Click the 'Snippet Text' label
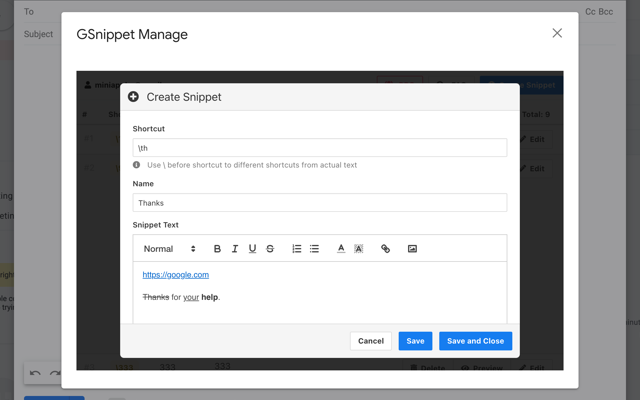The image size is (640, 400). [156, 225]
